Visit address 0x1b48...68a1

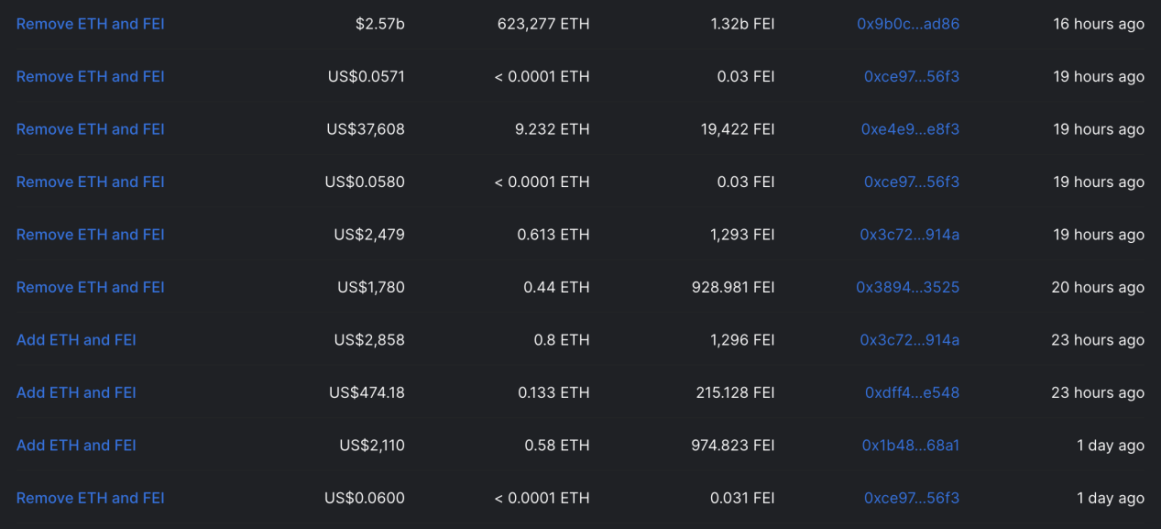(911, 445)
